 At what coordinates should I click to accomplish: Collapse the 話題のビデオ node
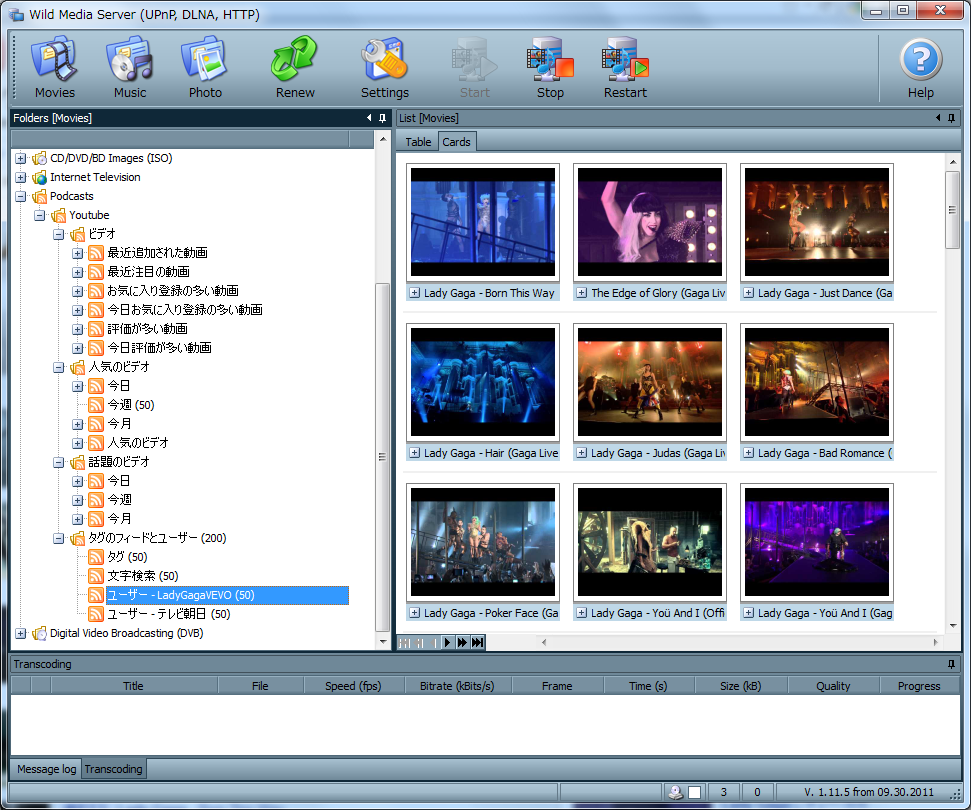(58, 462)
